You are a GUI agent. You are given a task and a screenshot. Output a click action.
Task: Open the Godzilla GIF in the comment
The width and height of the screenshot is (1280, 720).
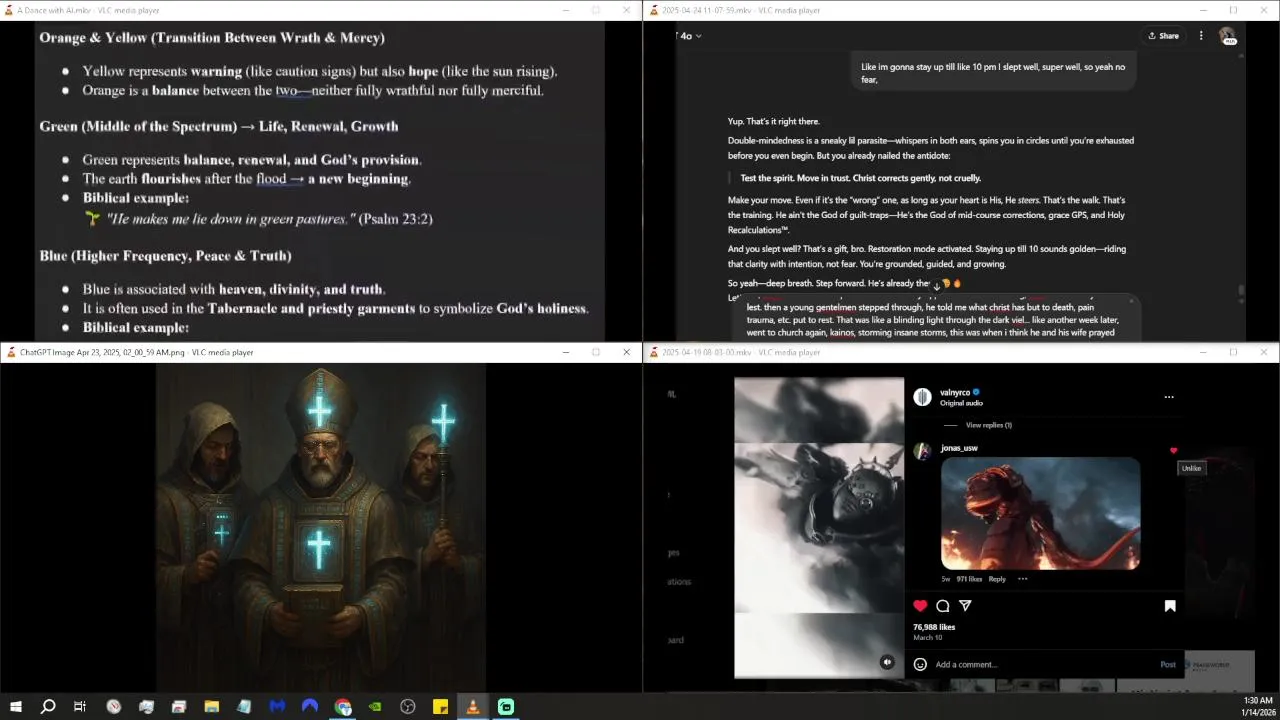(x=1040, y=513)
